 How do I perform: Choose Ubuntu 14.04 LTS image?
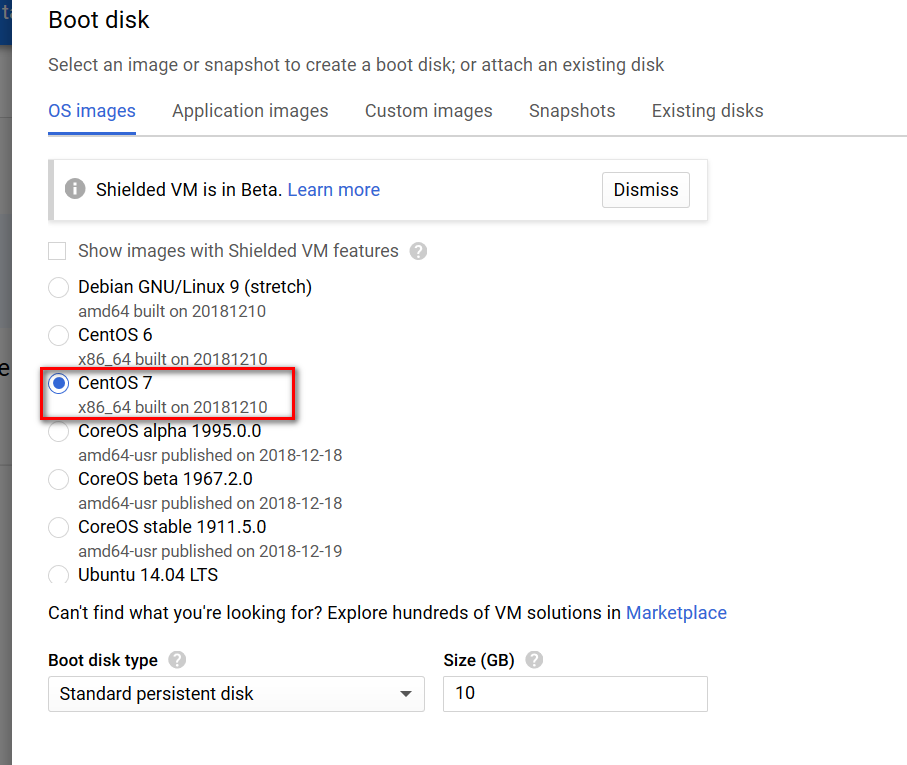[59, 575]
